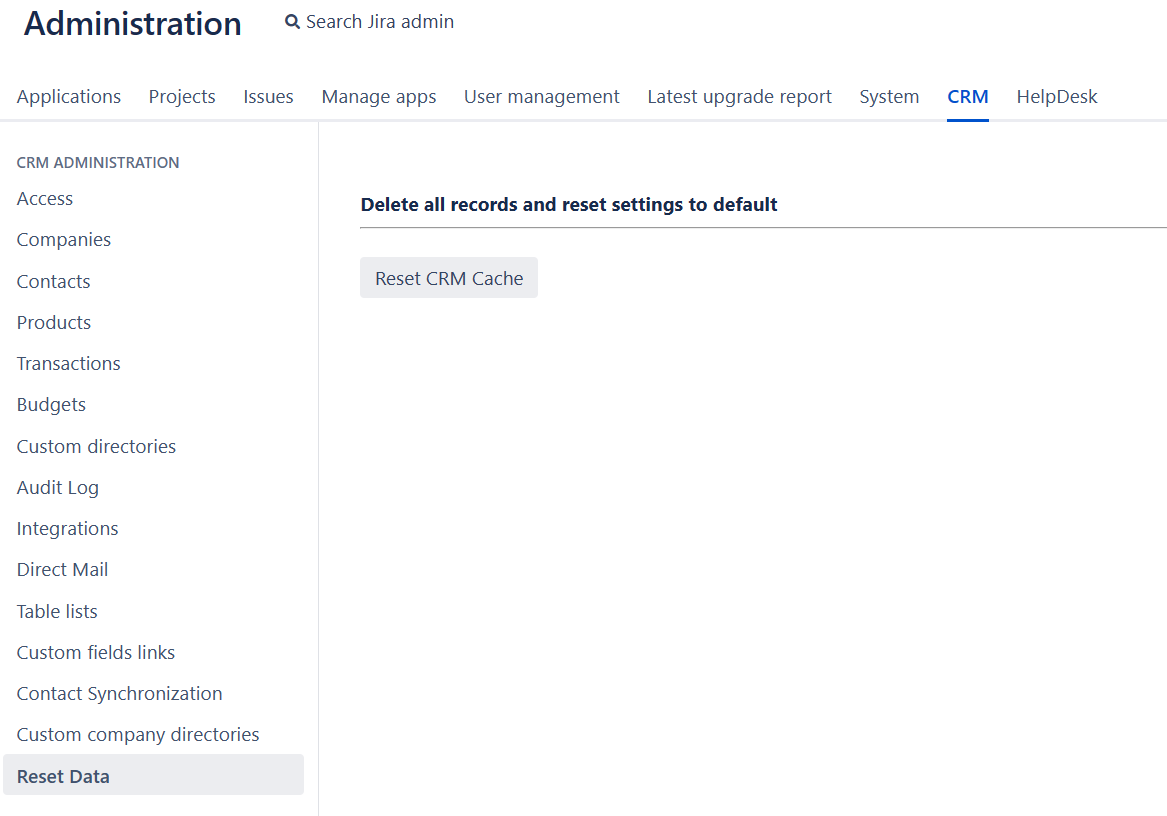This screenshot has height=816, width=1167.
Task: Switch to the Projects tab
Action: tap(182, 97)
